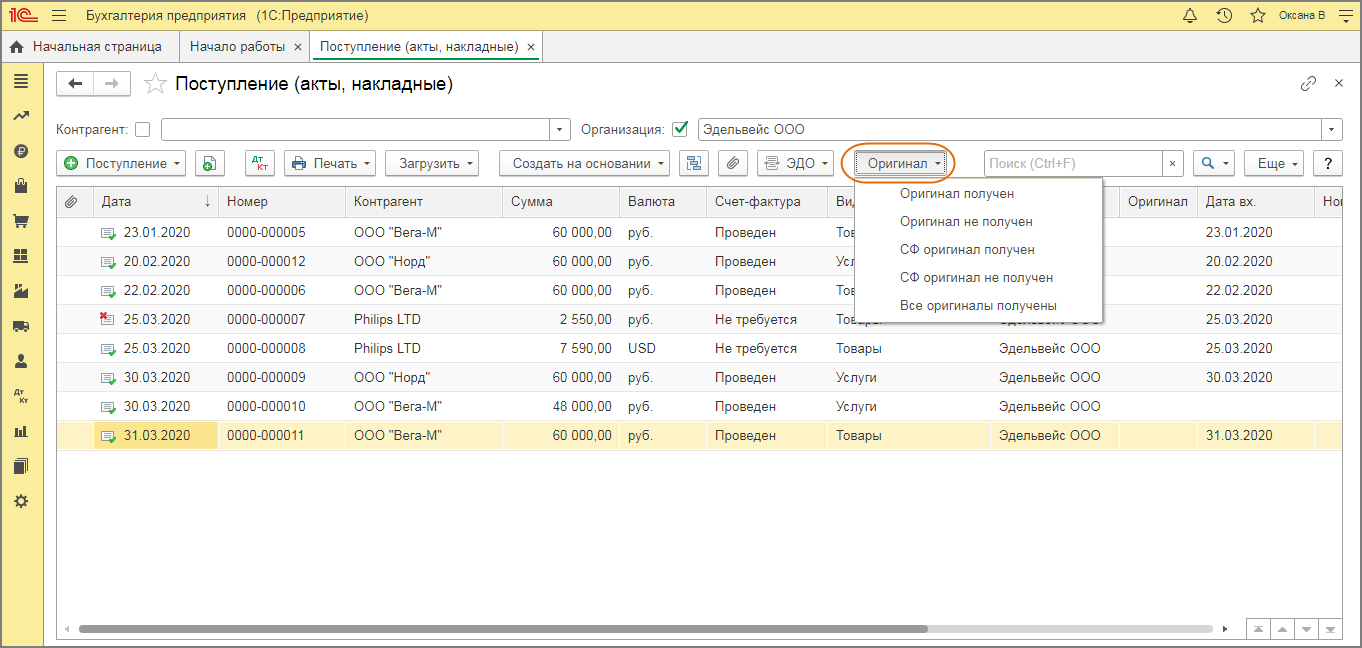Expand the Создать на основании dropdown

584,163
